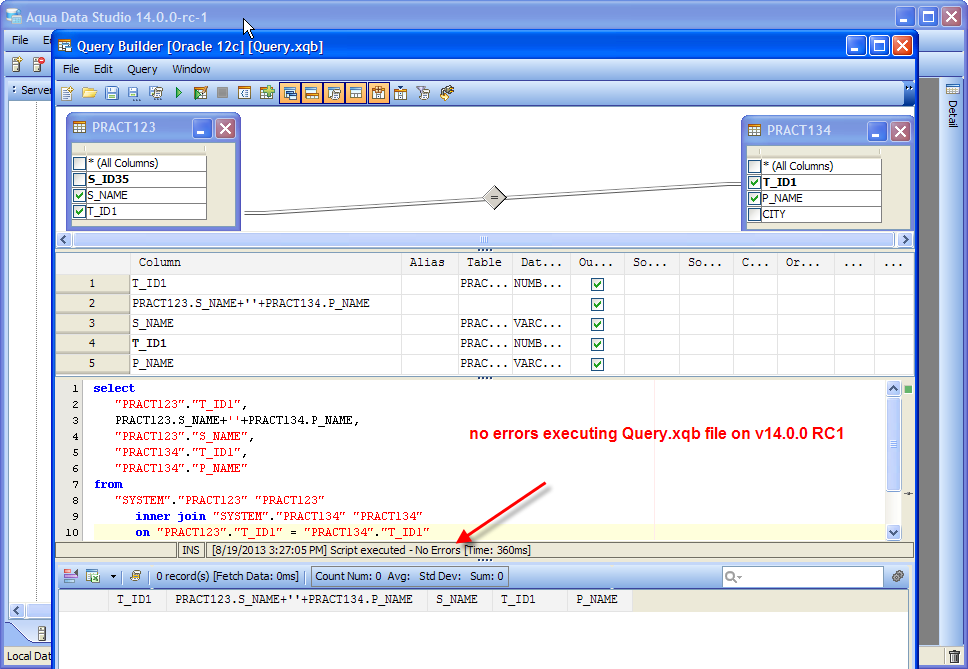The height and width of the screenshot is (669, 968).
Task: Click the diagram horizontal scrollbar thumb
Action: pyautogui.click(x=484, y=239)
